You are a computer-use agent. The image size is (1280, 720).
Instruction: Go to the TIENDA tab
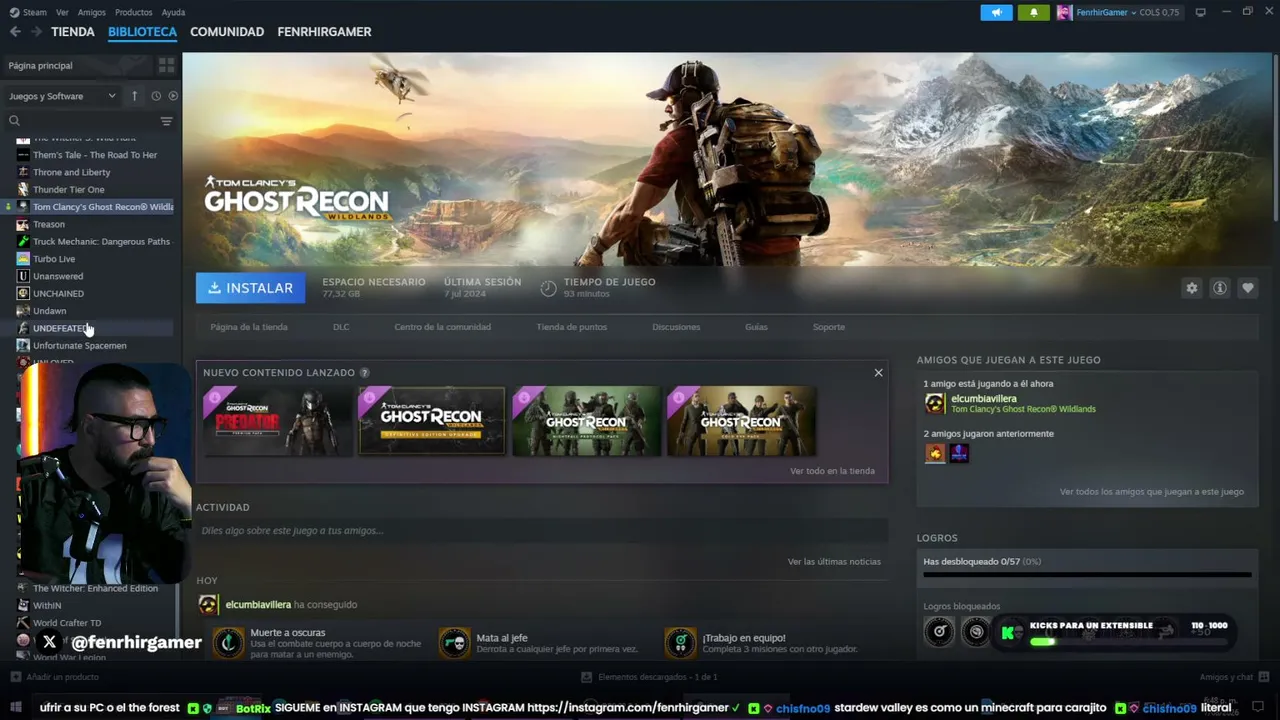[73, 32]
